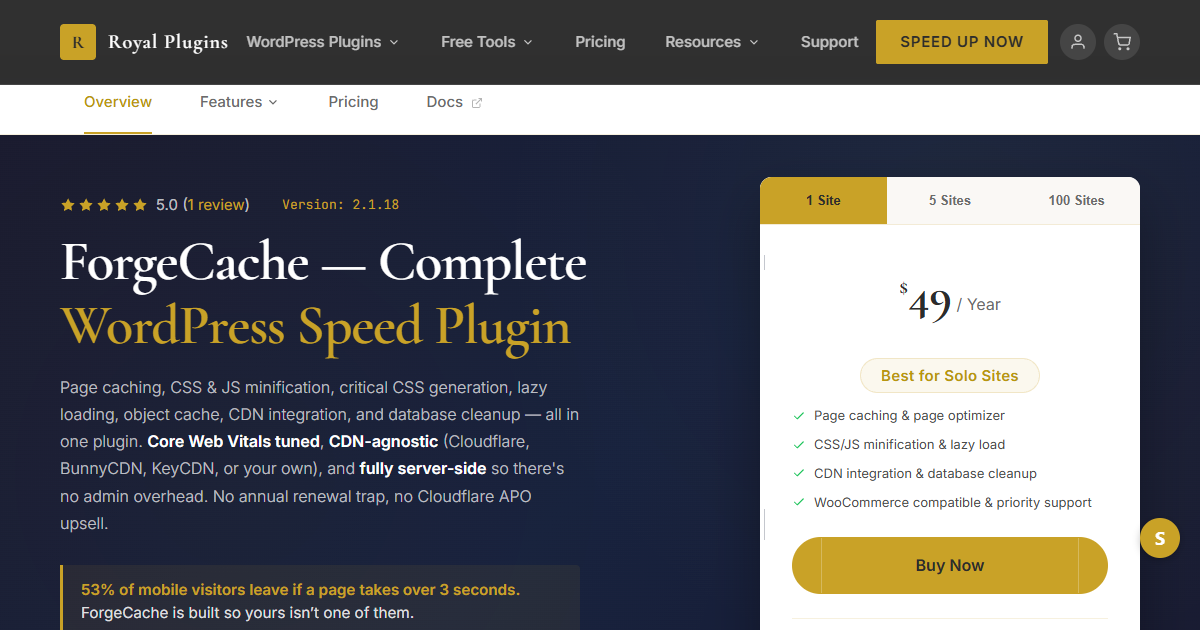
Task: Open the user account icon
Action: click(x=1078, y=42)
